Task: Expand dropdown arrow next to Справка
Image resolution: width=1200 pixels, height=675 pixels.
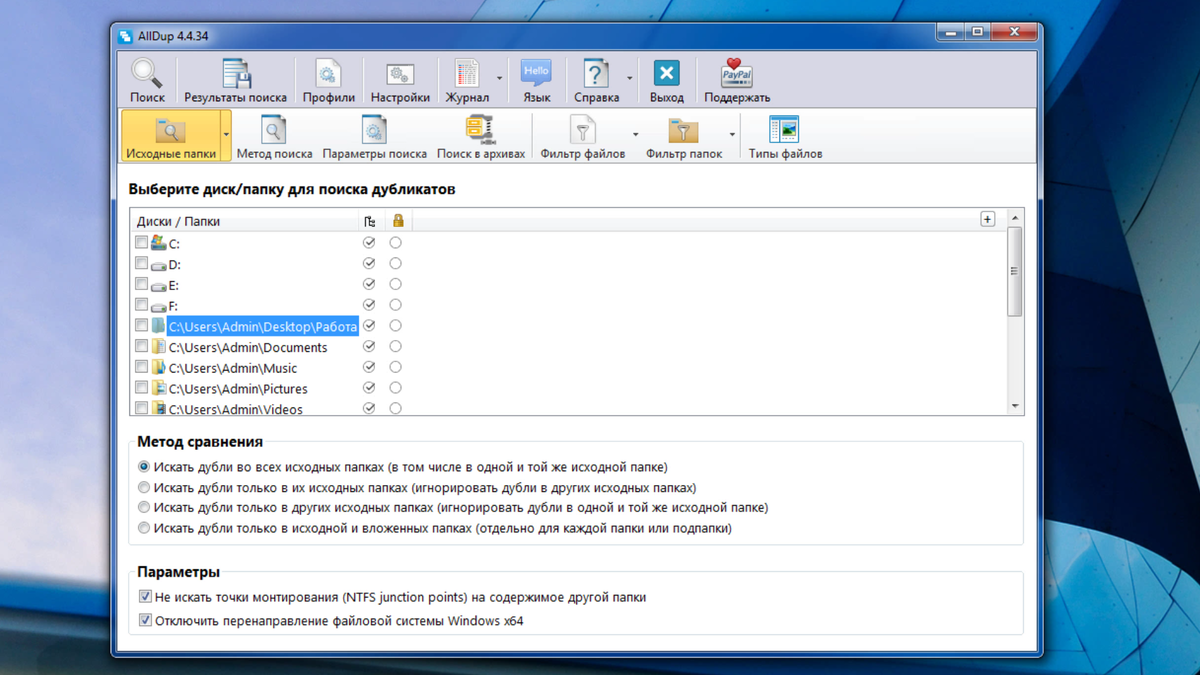Action: click(629, 77)
